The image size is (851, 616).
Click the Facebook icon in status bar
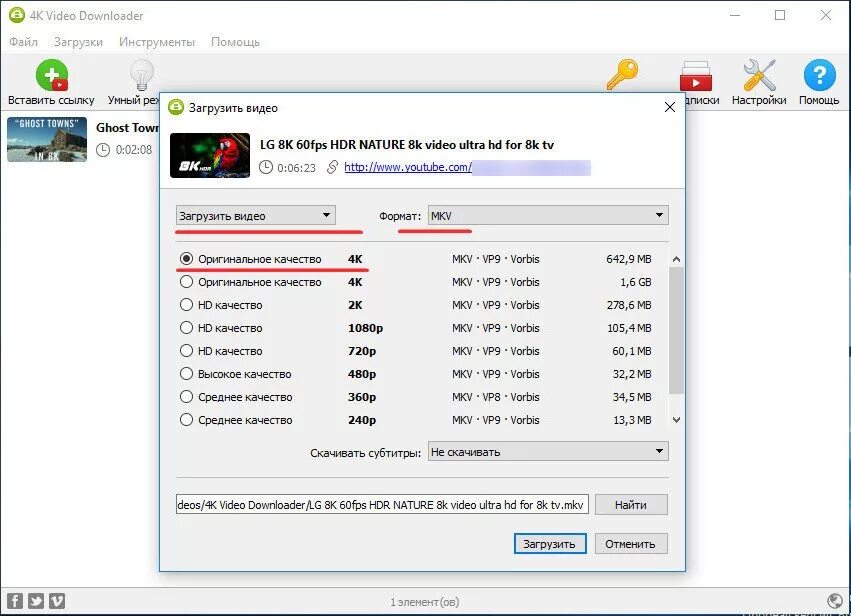click(15, 601)
